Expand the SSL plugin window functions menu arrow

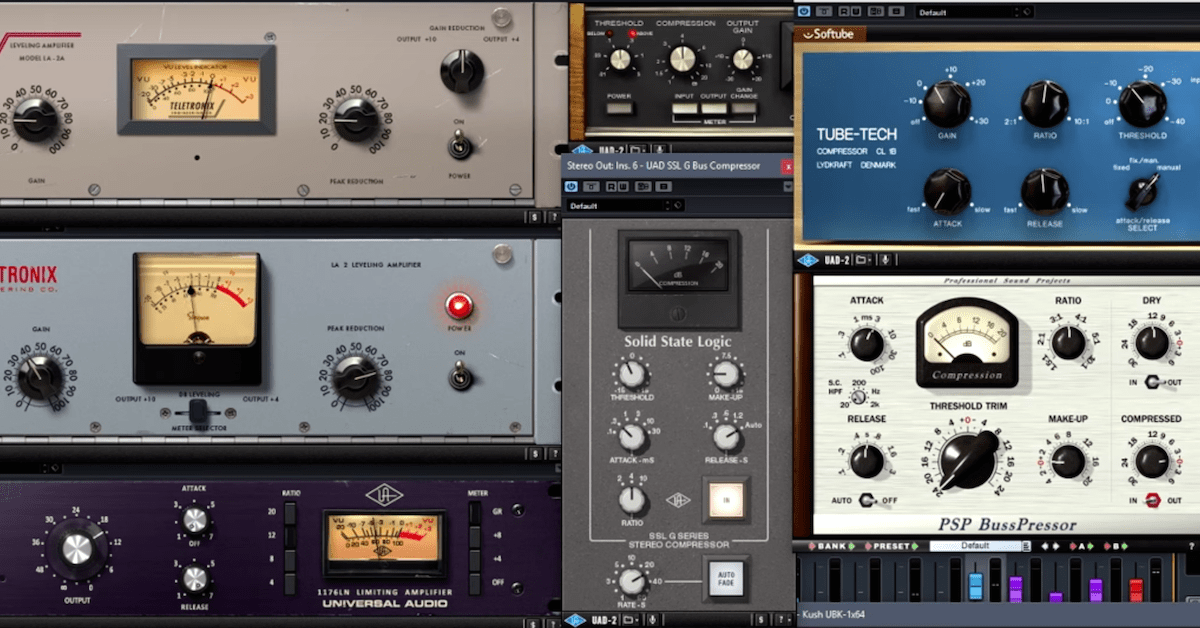point(787,187)
